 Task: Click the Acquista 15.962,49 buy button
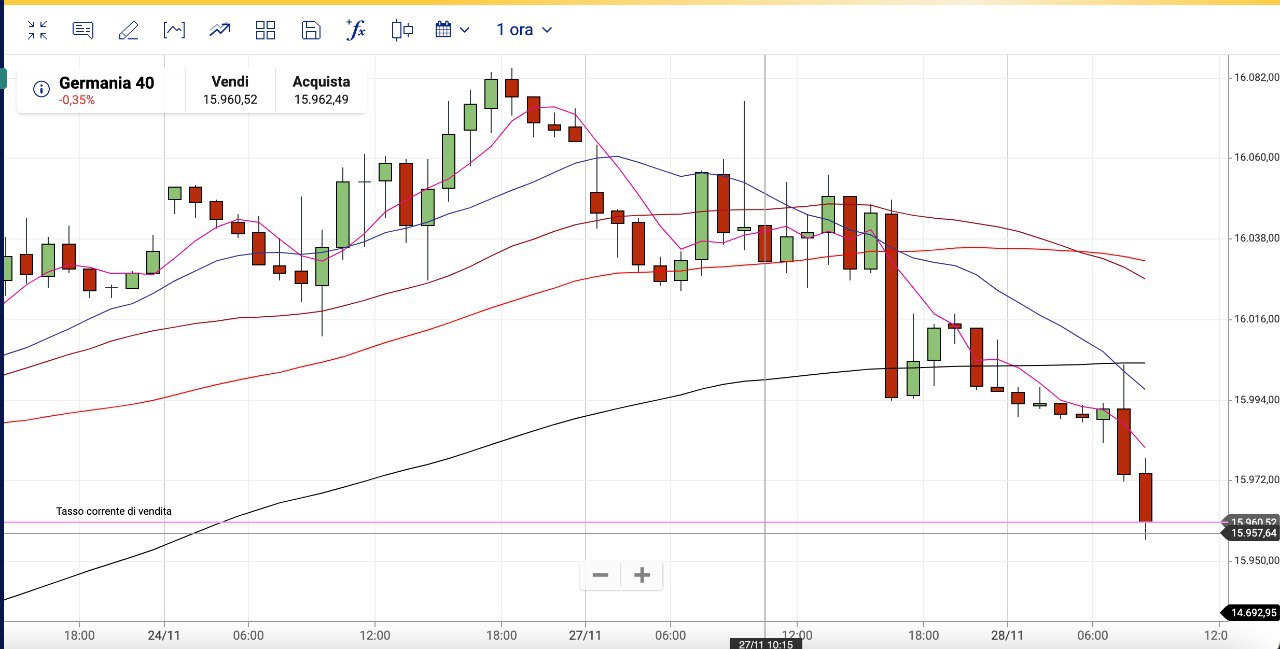[x=321, y=90]
